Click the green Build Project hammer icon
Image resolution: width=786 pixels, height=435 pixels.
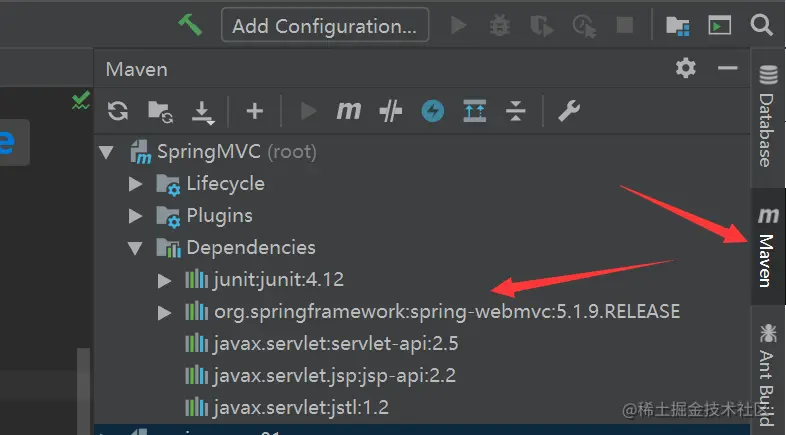190,25
